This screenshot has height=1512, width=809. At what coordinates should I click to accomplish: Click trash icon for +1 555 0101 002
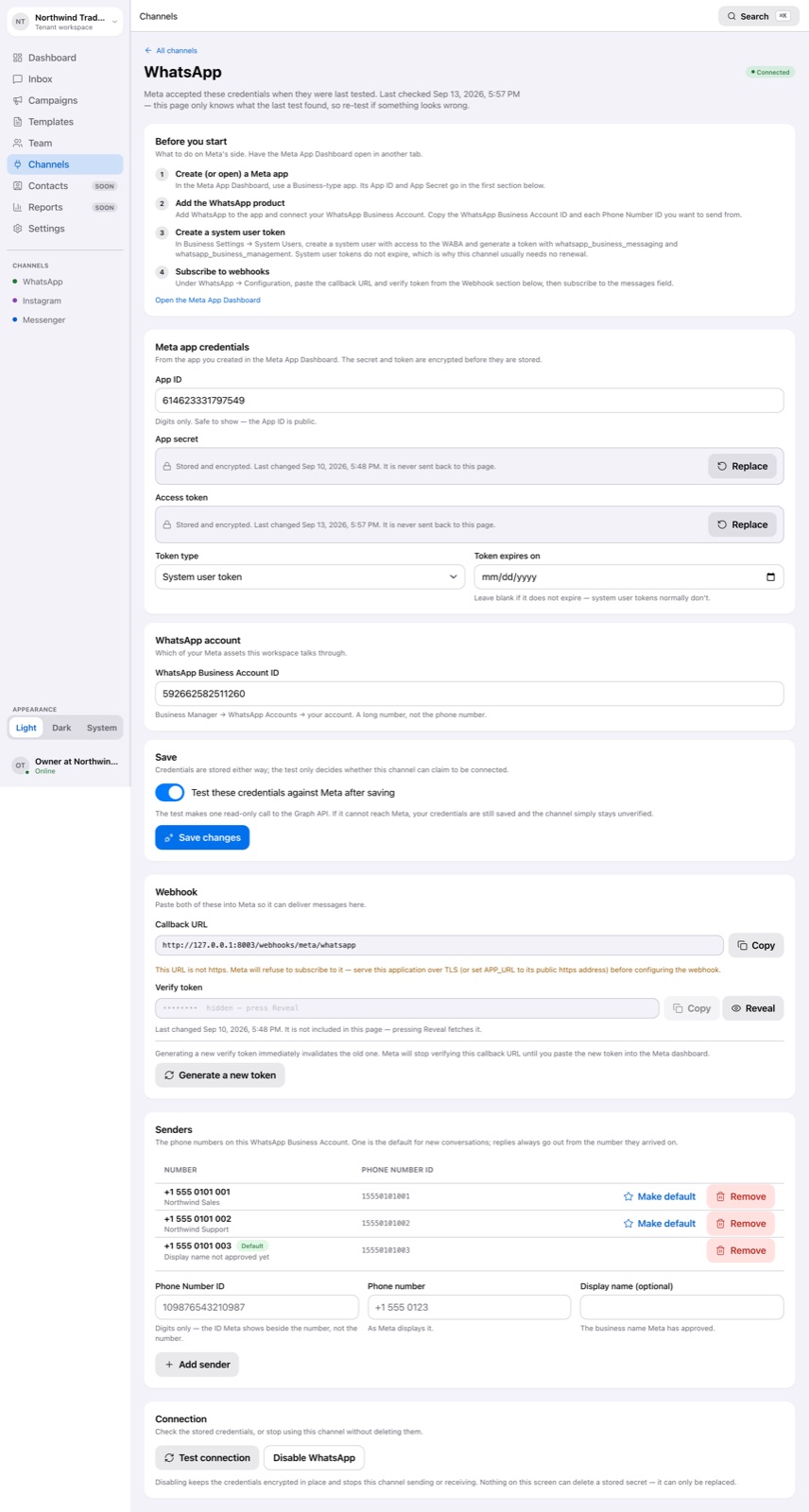click(720, 1223)
